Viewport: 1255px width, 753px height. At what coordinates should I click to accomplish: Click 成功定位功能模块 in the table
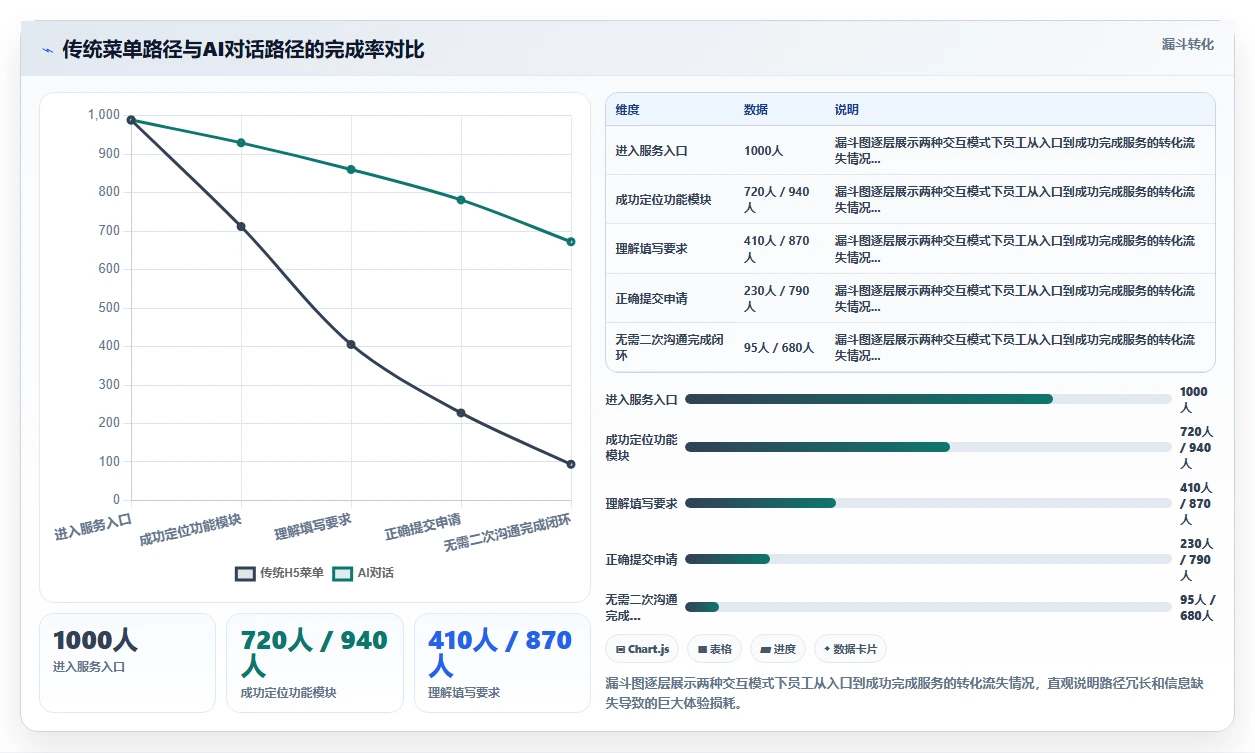[664, 200]
